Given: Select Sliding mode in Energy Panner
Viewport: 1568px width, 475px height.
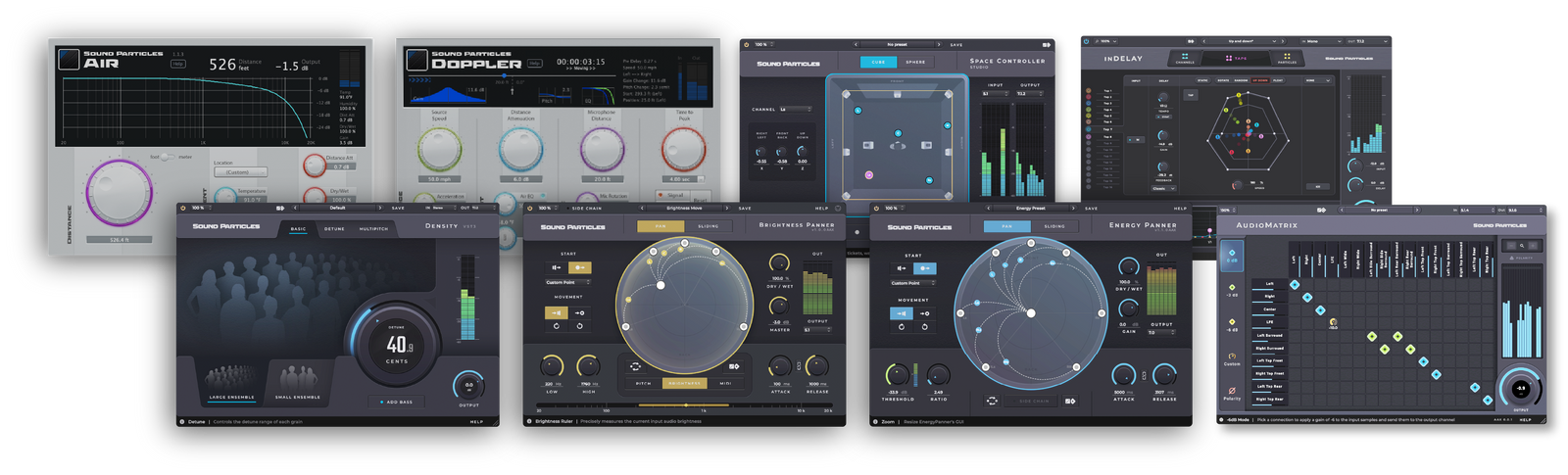Looking at the screenshot, I should point(1054,226).
